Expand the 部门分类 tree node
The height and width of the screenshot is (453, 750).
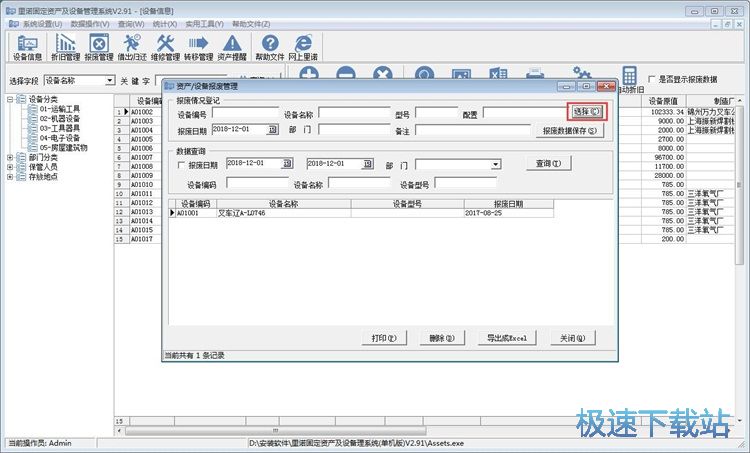click(x=10, y=157)
